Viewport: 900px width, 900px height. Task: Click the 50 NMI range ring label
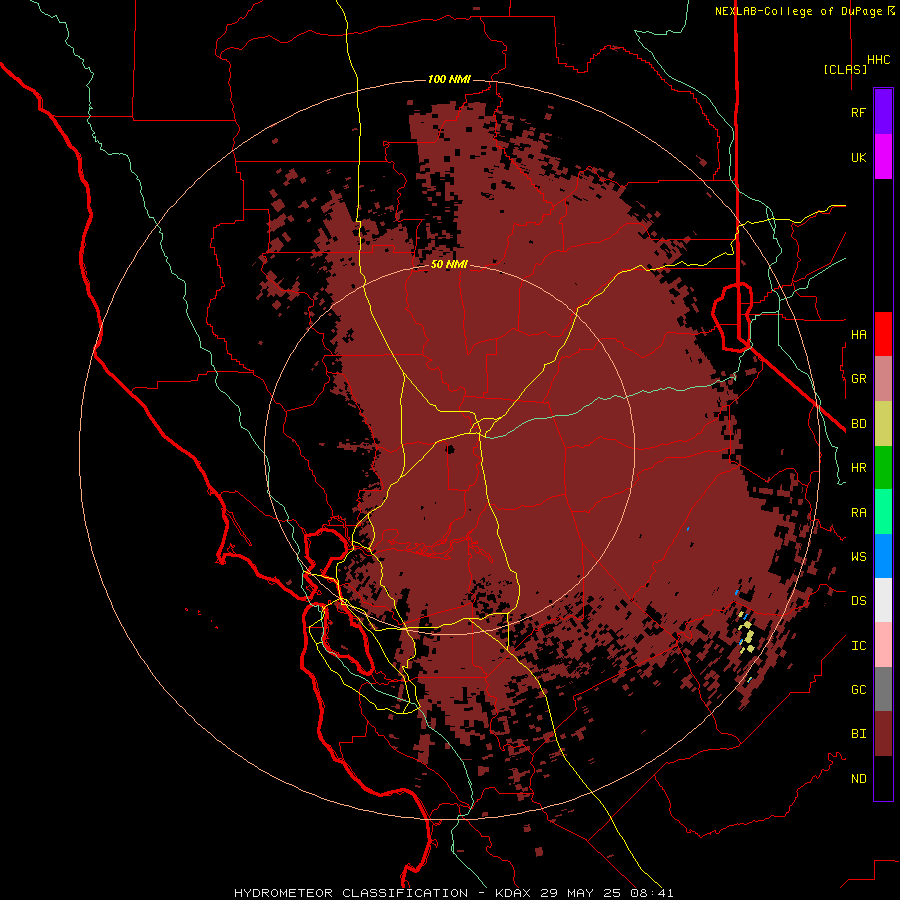(x=449, y=265)
